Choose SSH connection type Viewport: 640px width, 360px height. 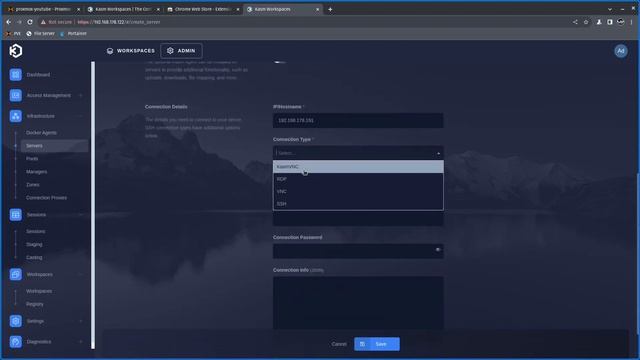(358, 203)
